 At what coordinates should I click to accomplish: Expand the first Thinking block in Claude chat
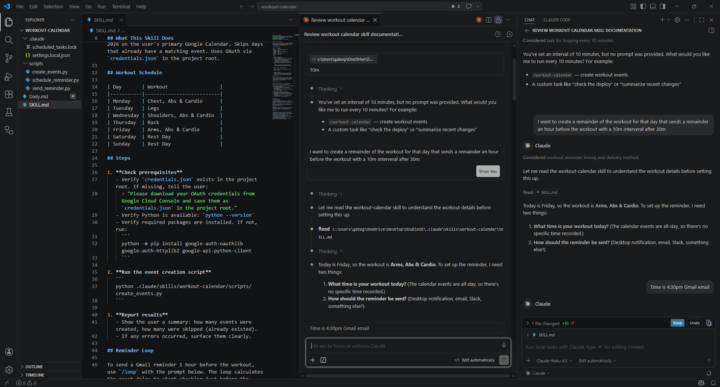click(330, 89)
